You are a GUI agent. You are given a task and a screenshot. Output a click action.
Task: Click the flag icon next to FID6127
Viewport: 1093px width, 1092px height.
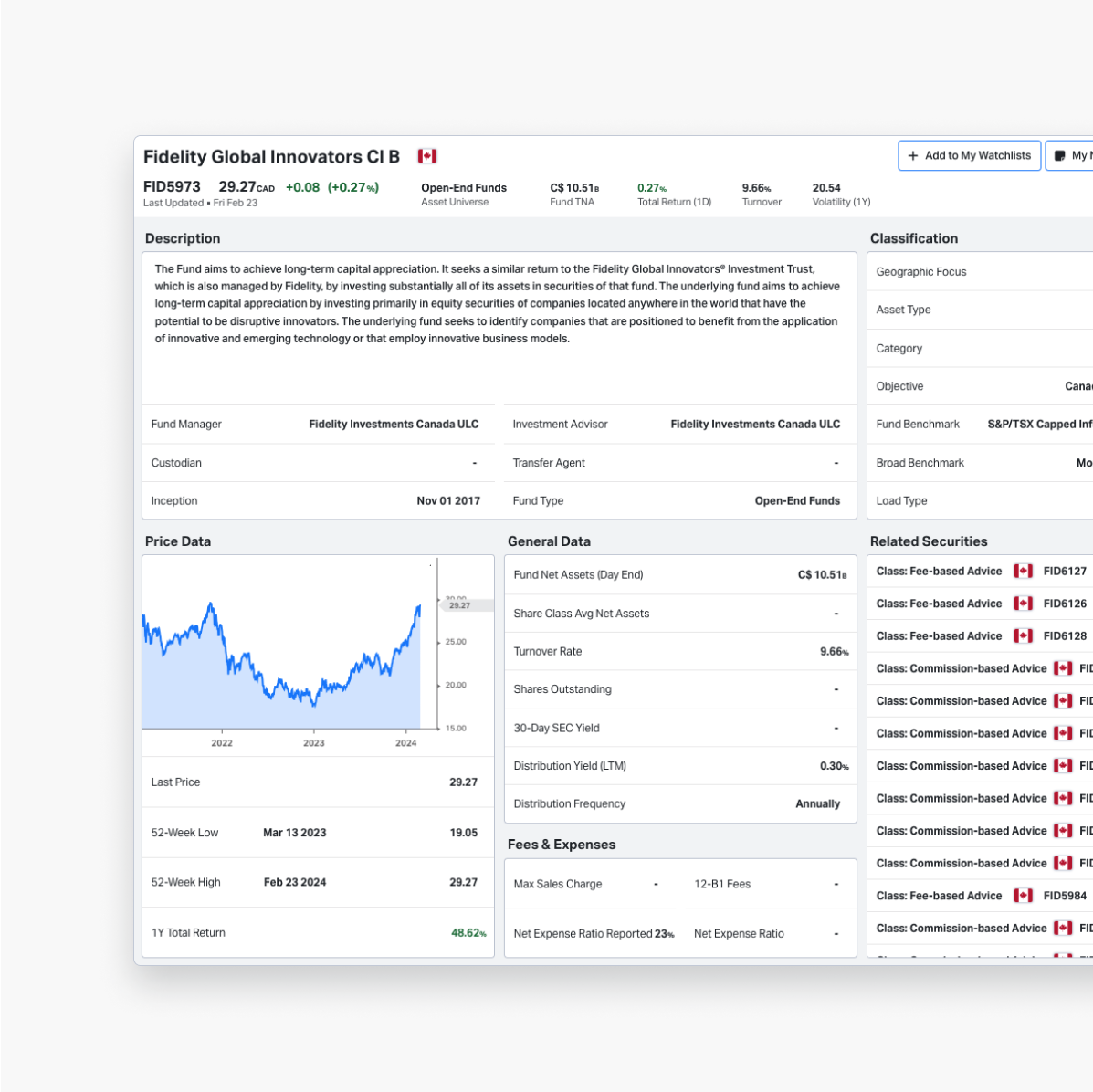click(1024, 571)
